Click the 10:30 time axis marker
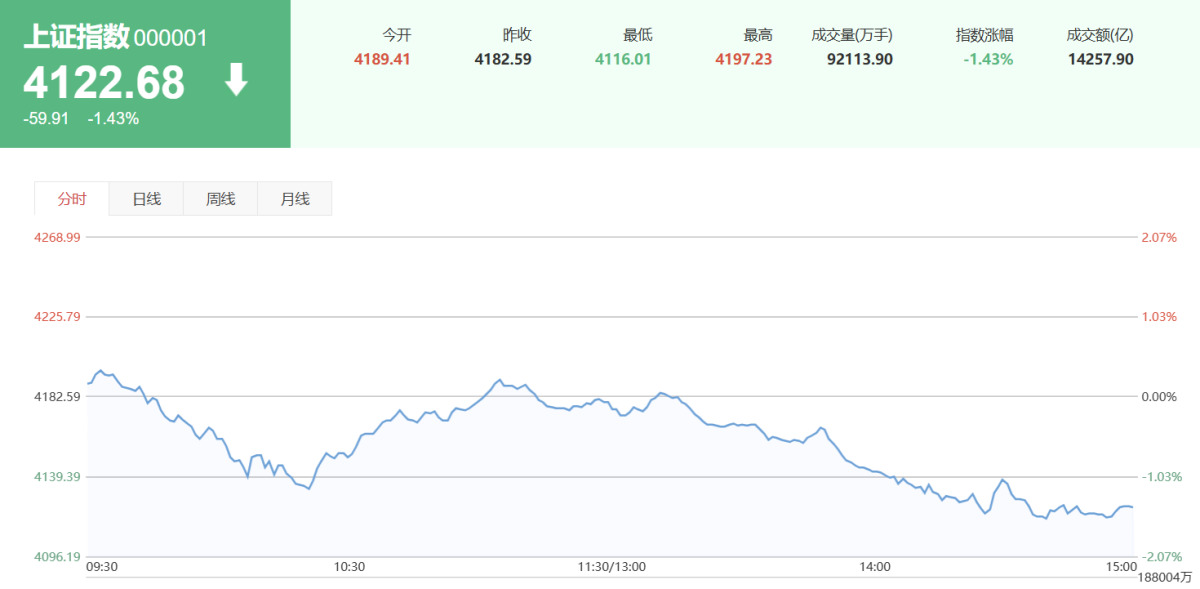The width and height of the screenshot is (1200, 589). tap(349, 567)
